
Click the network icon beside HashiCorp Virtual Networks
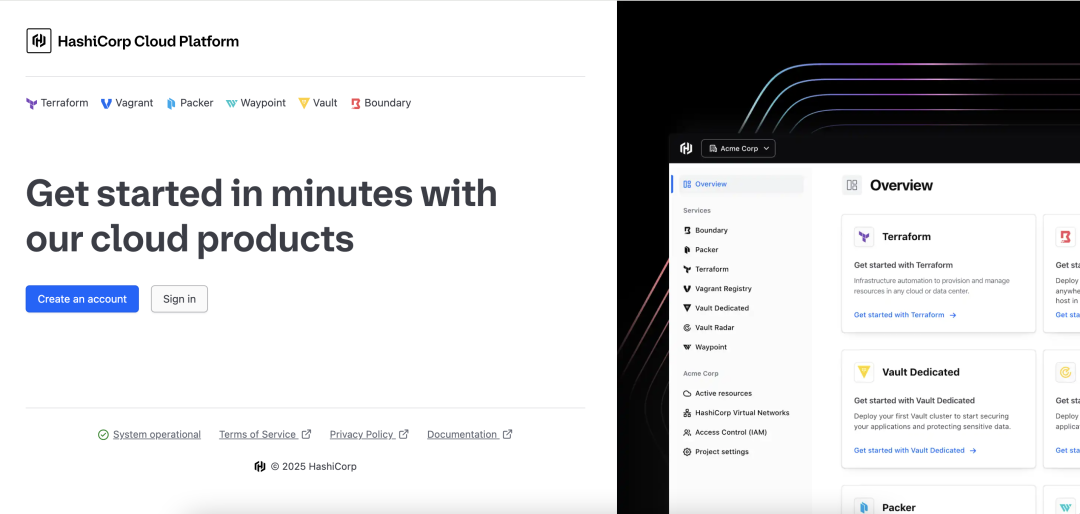[x=687, y=413]
